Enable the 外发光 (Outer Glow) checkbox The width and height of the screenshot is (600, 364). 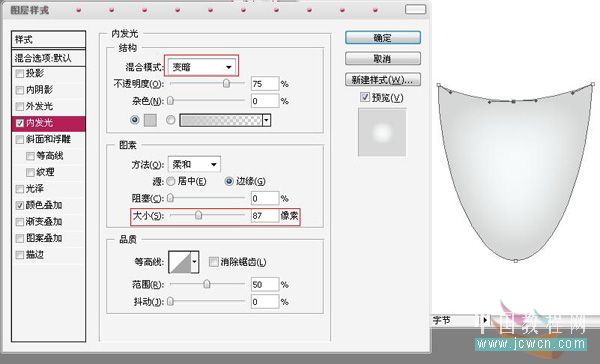point(20,106)
